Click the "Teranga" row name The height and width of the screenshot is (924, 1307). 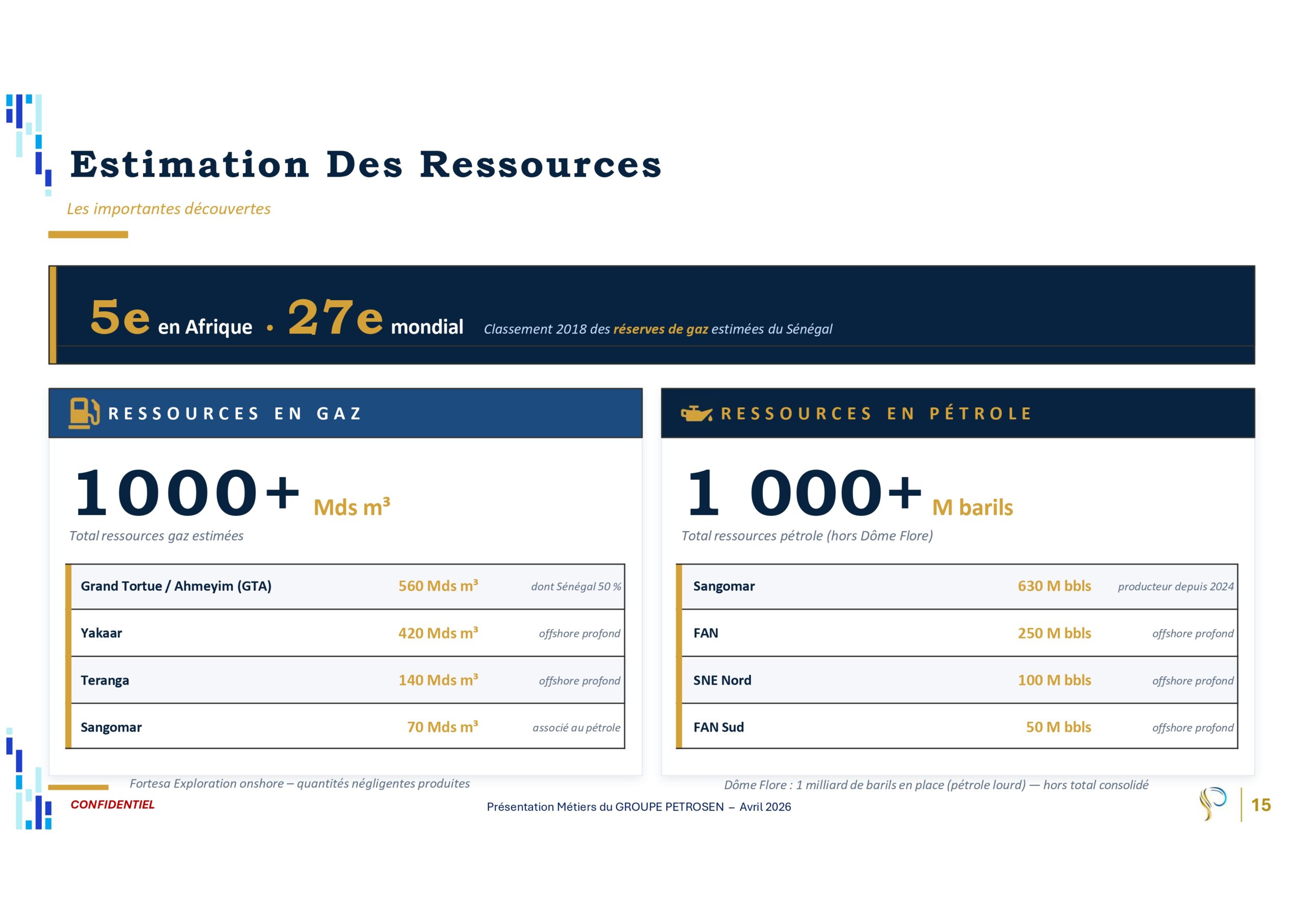tap(105, 680)
